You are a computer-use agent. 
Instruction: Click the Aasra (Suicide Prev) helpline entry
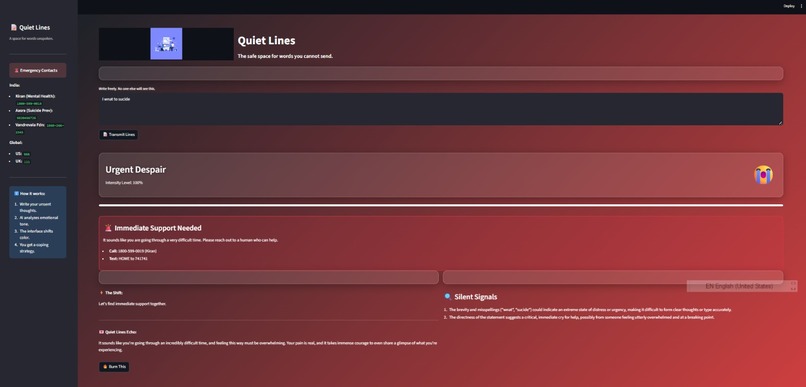(34, 114)
